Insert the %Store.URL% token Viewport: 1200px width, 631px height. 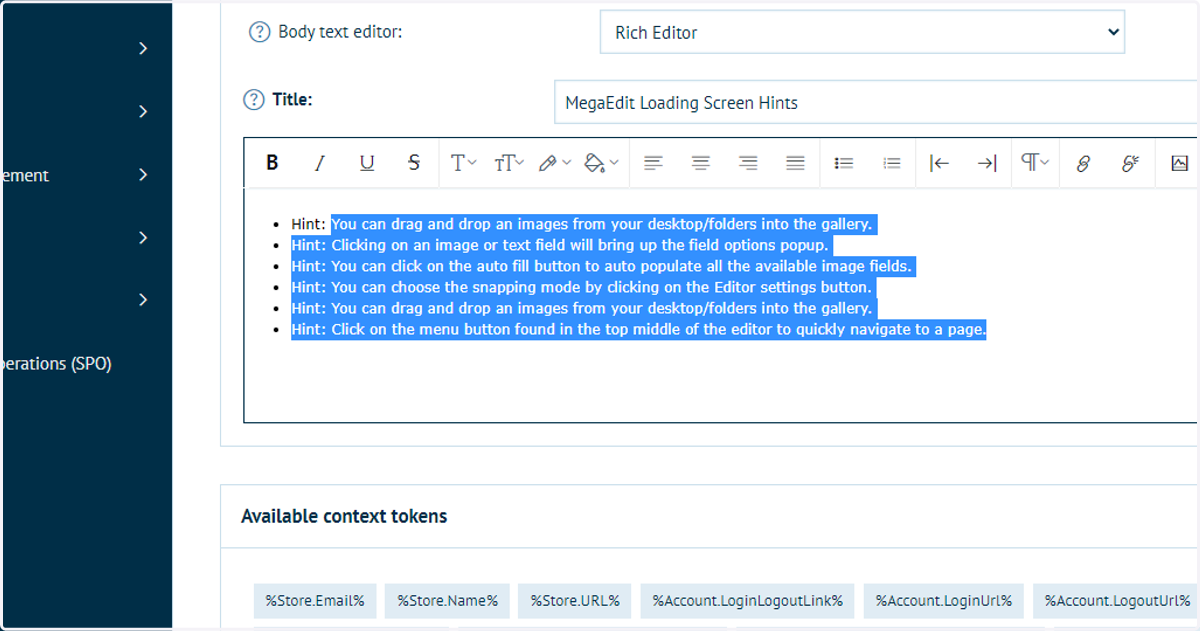click(575, 601)
